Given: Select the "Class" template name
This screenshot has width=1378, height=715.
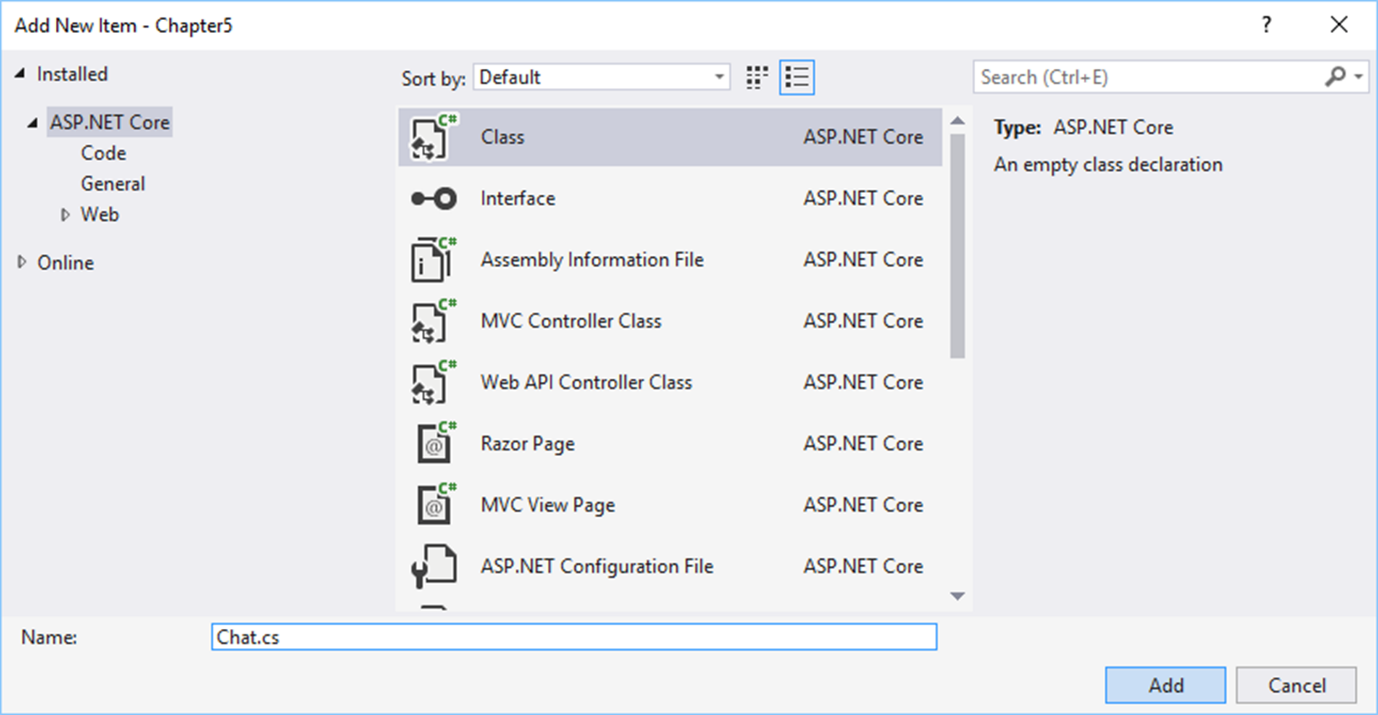Looking at the screenshot, I should [502, 137].
